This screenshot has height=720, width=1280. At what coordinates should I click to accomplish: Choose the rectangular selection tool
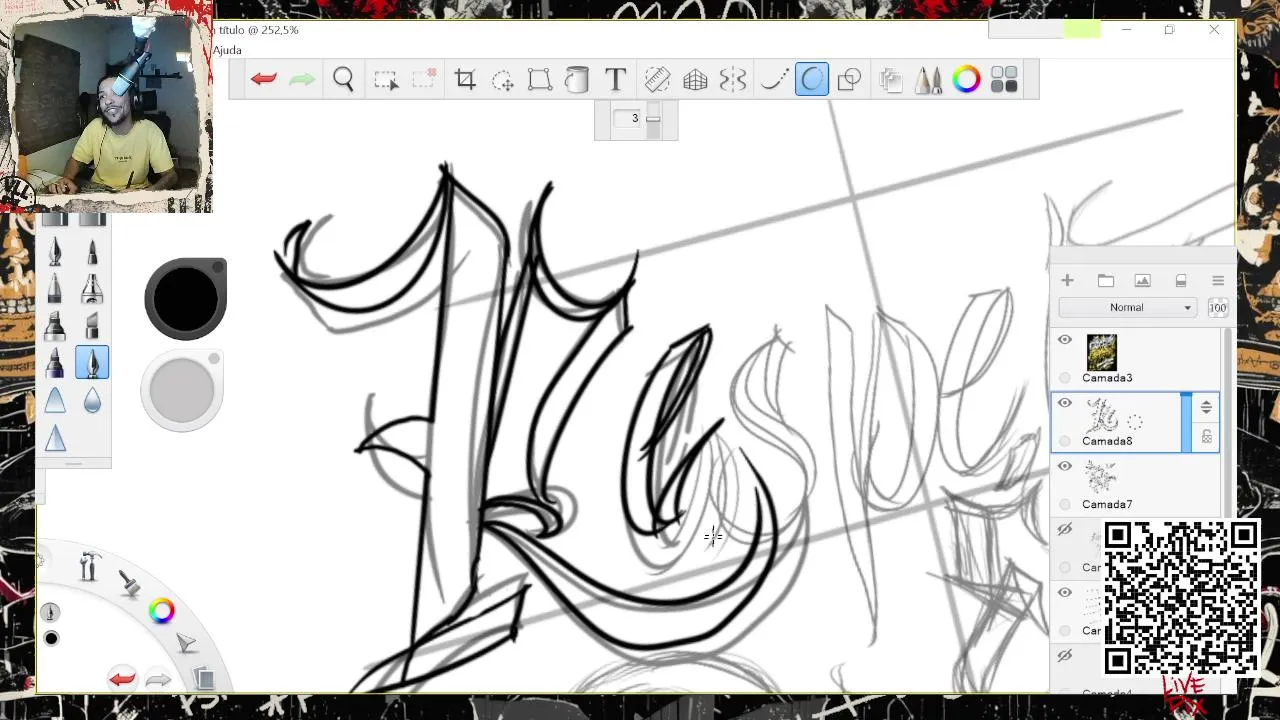[386, 80]
